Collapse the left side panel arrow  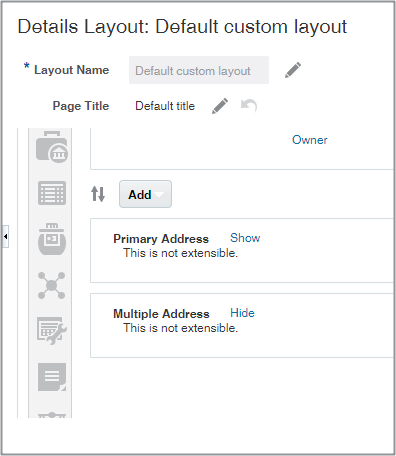(x=5, y=236)
